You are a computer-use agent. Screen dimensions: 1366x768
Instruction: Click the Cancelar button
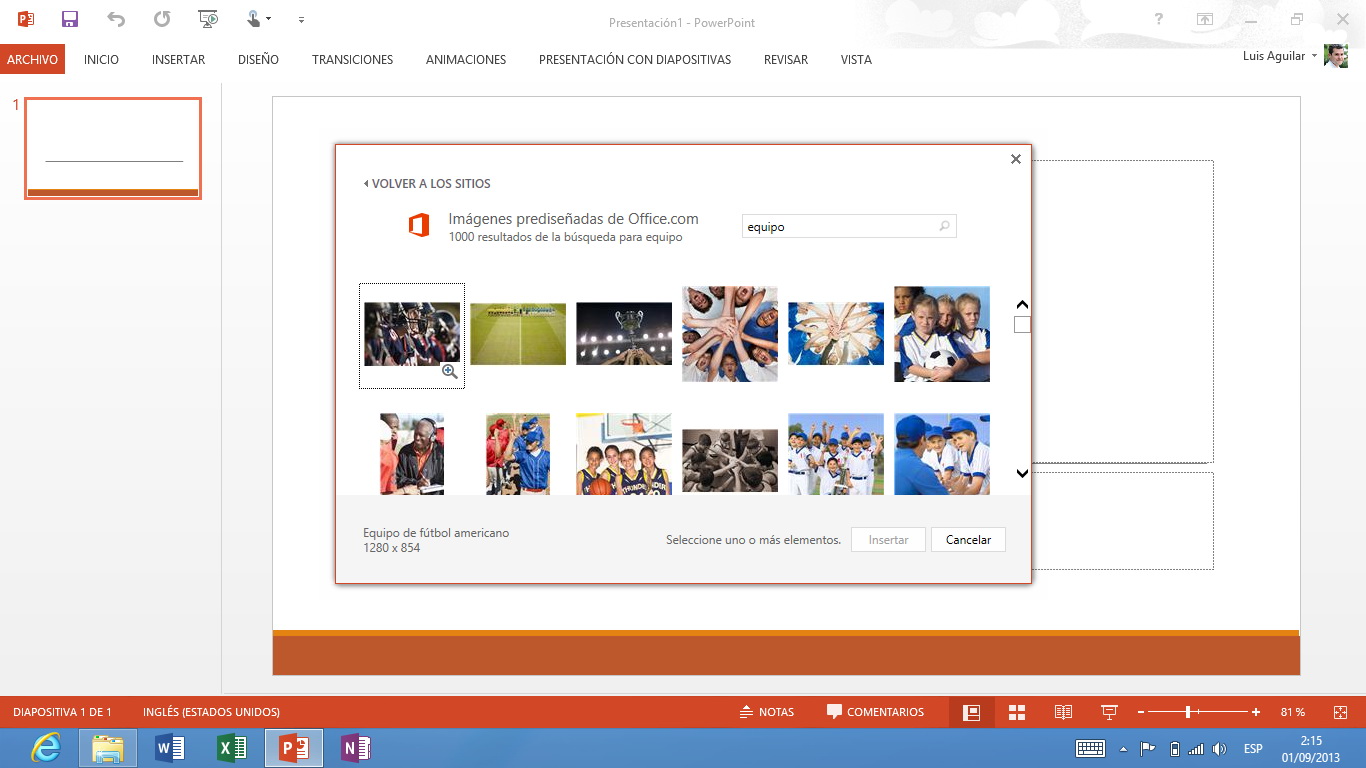968,540
